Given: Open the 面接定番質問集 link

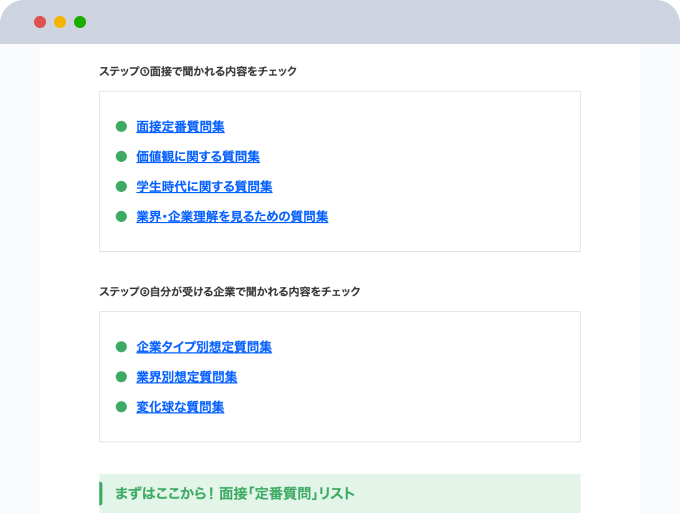Looking at the screenshot, I should pos(180,127).
